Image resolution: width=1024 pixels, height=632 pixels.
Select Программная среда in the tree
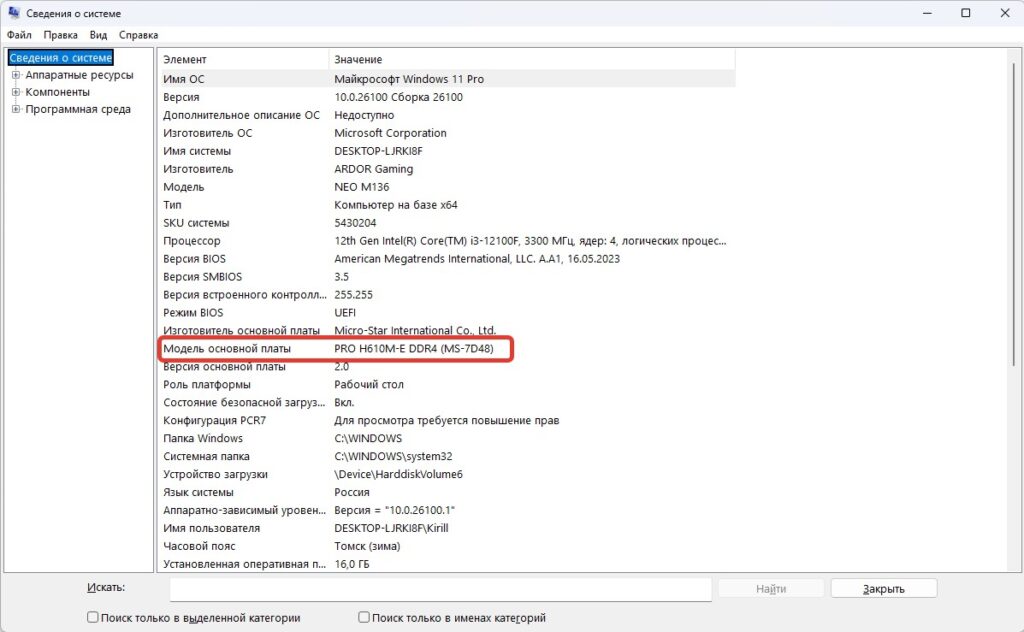78,109
